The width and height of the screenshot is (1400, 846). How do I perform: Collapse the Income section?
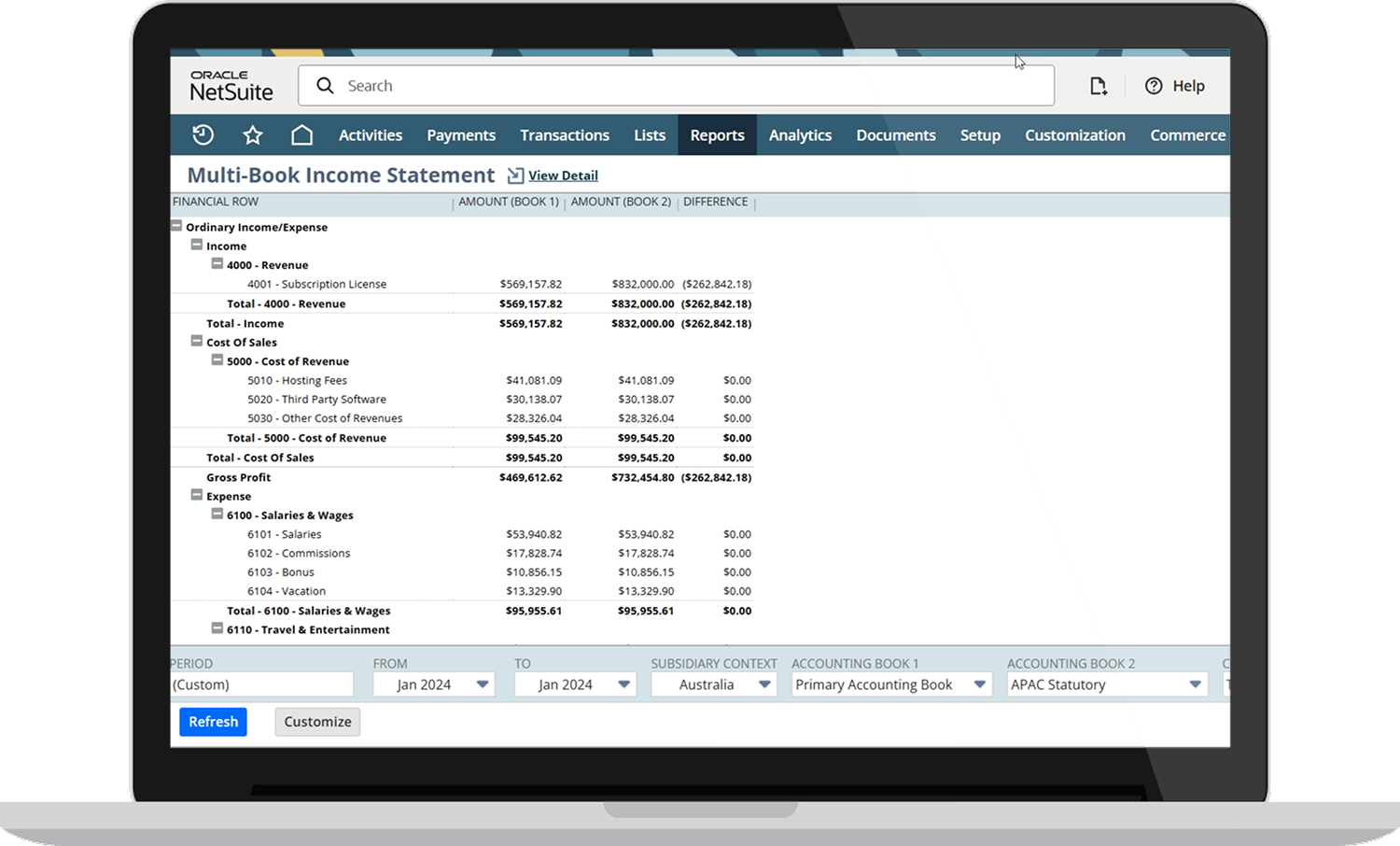pos(196,246)
